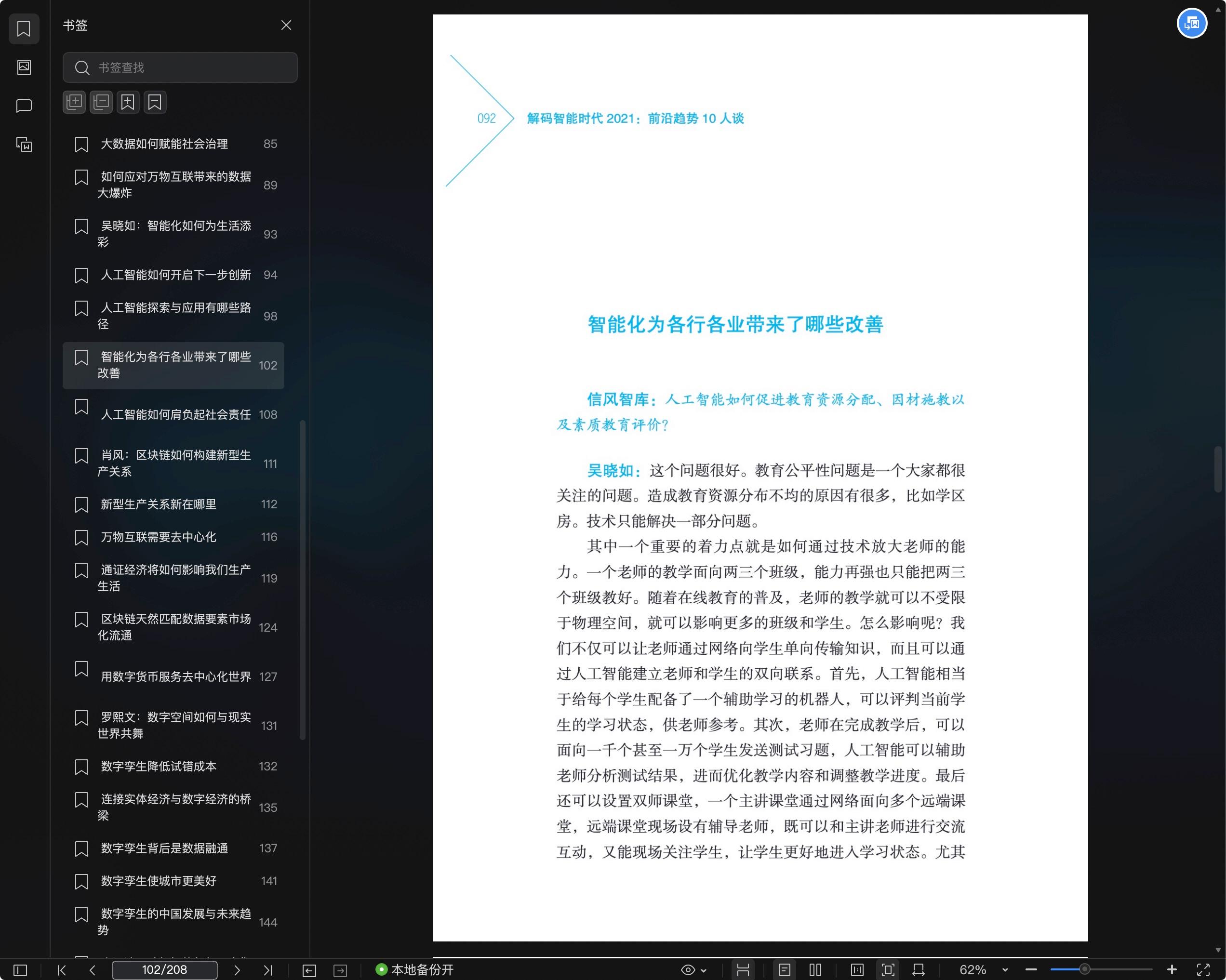Click the bookmark list scrollbar
Viewport: 1226px width, 980px height.
coord(303,580)
